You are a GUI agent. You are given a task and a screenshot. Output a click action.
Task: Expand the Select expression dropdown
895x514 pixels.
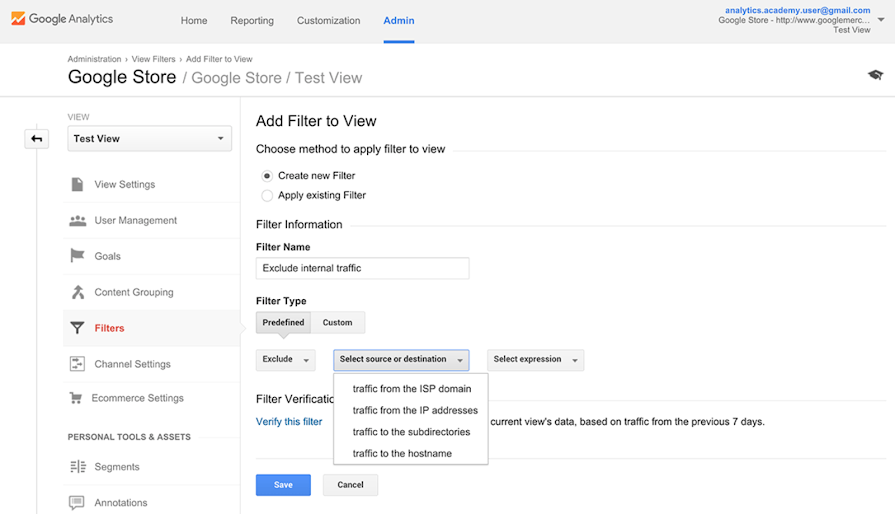[535, 360]
